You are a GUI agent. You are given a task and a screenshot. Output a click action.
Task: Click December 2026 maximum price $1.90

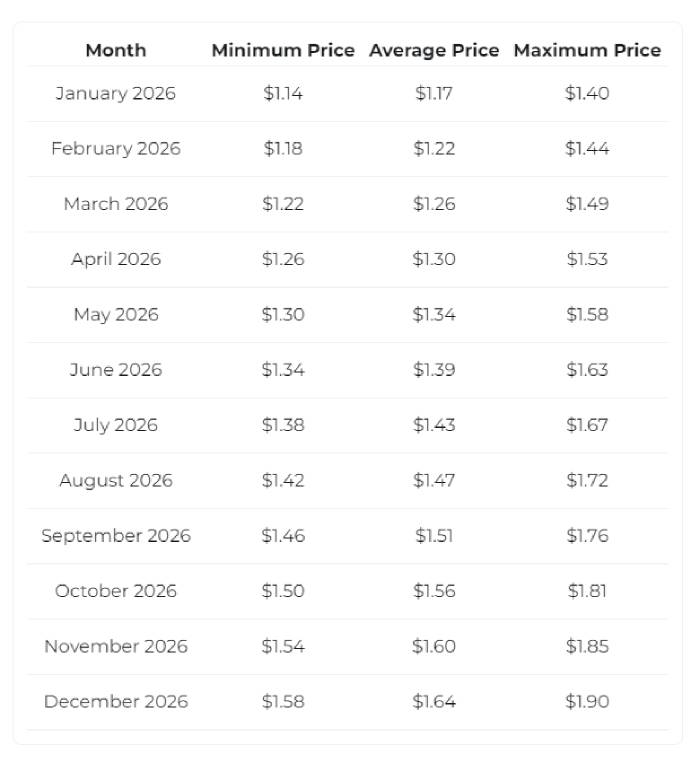tap(587, 702)
